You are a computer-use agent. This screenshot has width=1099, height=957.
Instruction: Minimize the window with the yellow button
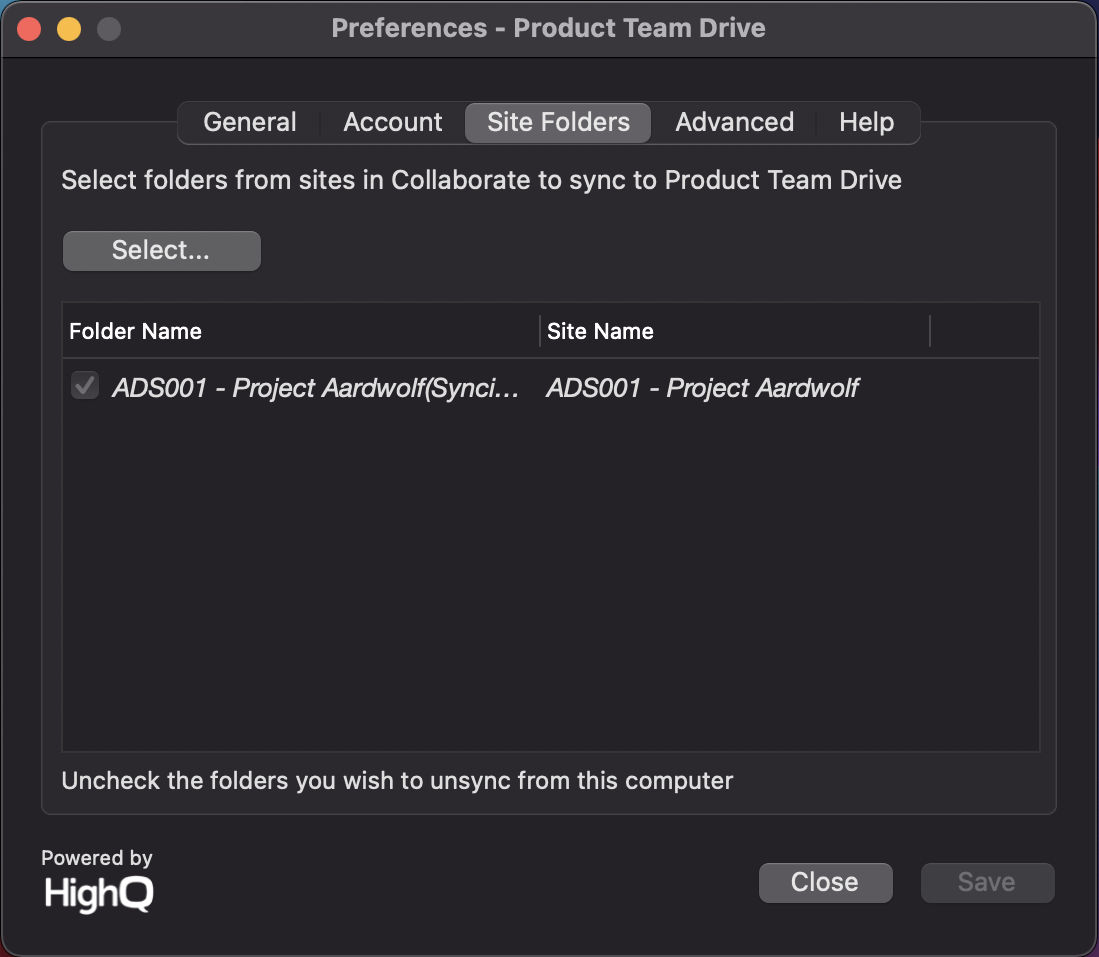(x=69, y=29)
